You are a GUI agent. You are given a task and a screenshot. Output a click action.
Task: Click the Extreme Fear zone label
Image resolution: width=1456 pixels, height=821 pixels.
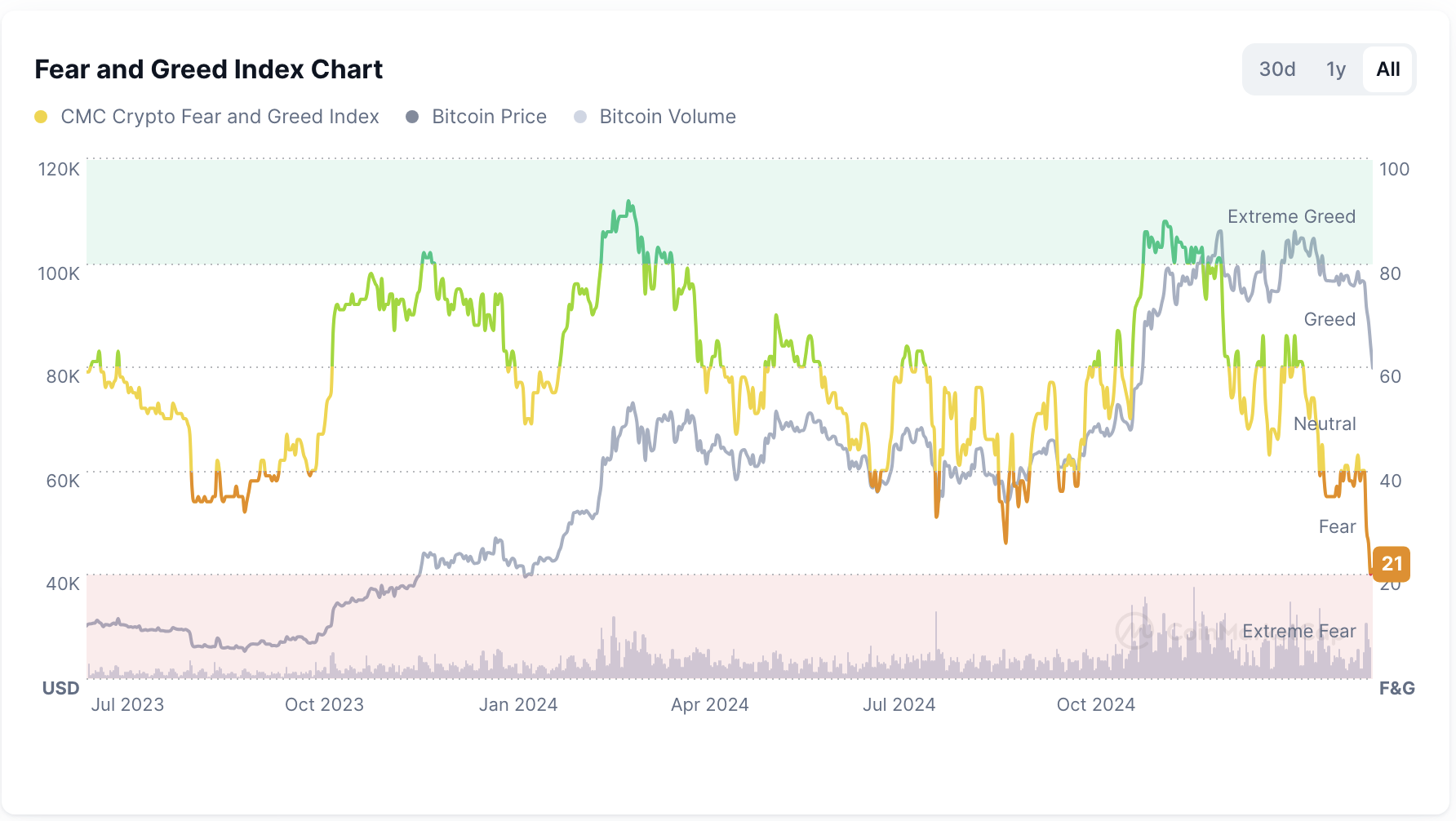click(x=1298, y=631)
